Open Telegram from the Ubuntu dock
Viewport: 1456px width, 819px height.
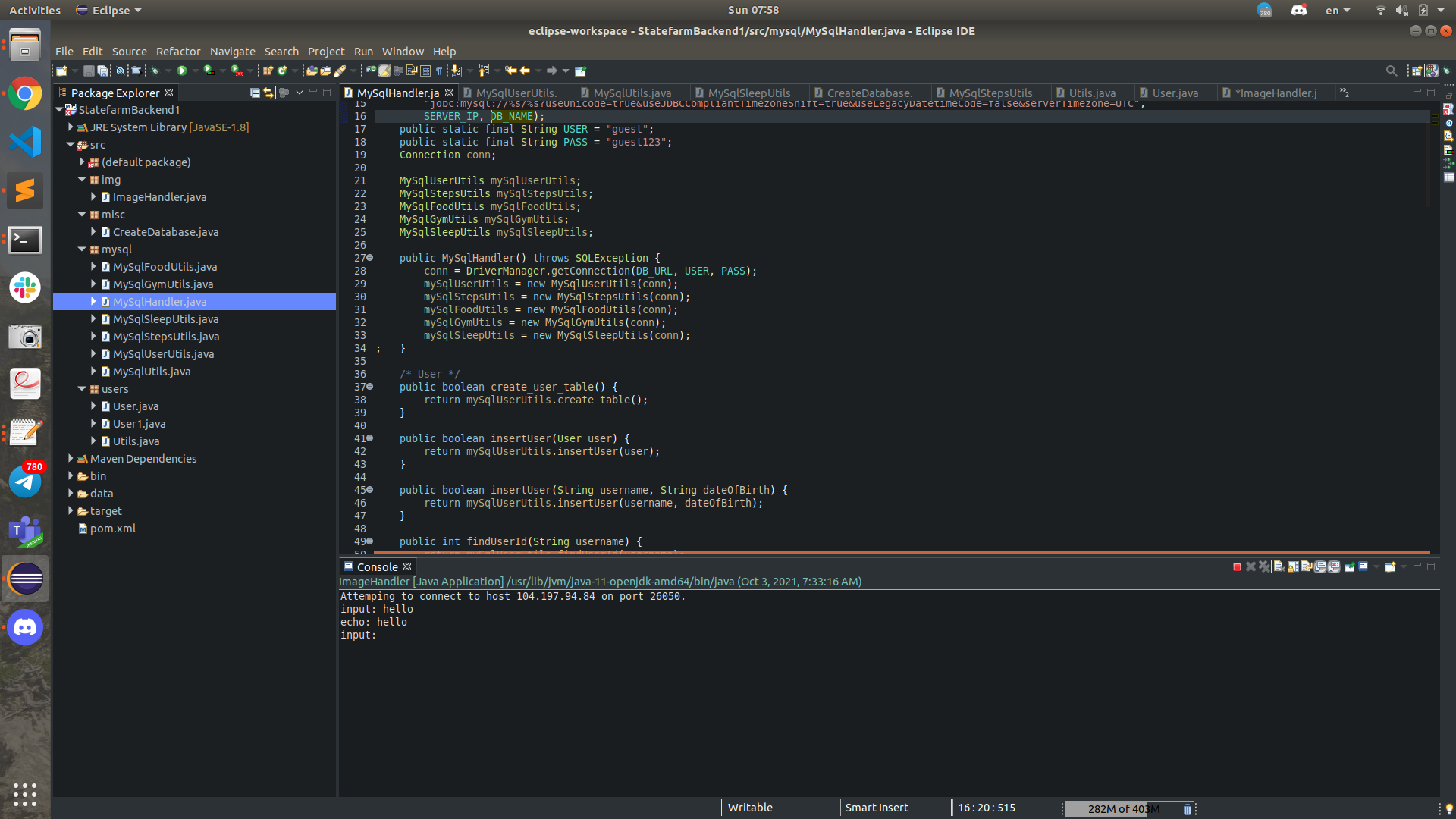coord(25,482)
